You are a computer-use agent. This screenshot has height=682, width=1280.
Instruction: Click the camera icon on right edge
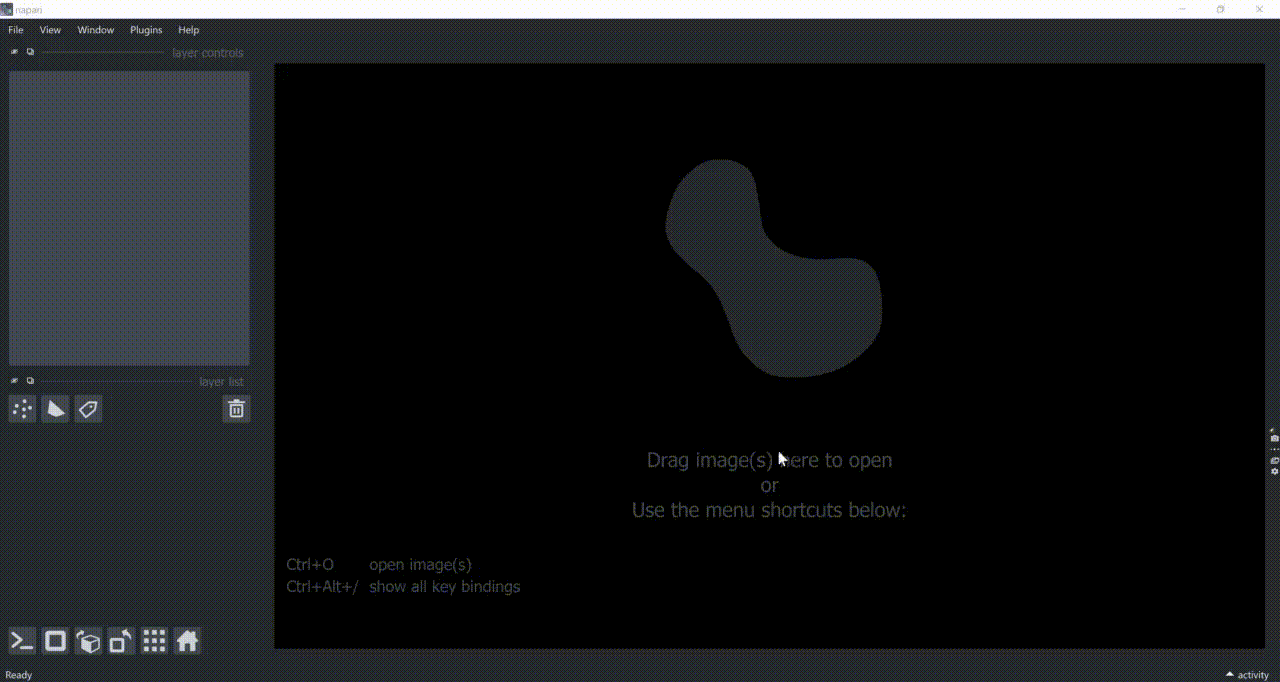click(1274, 438)
